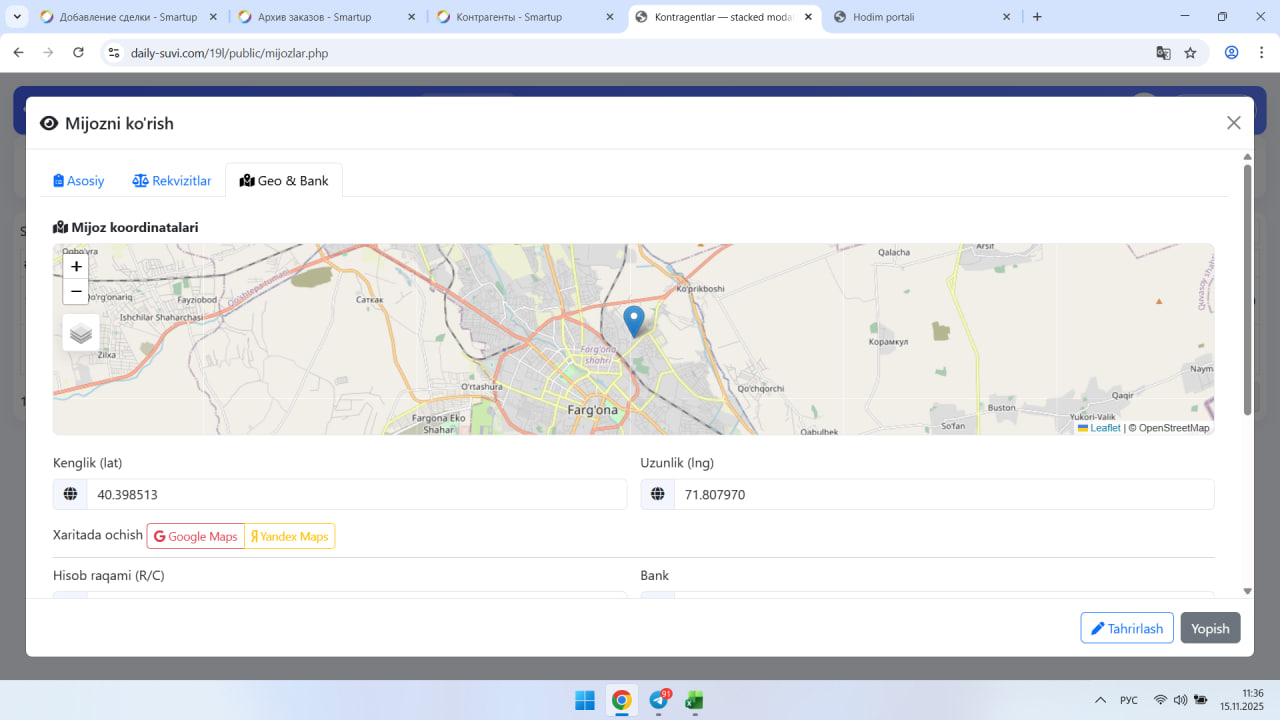Zoom in on the map
Viewport: 1280px width, 720px height.
pyautogui.click(x=76, y=267)
